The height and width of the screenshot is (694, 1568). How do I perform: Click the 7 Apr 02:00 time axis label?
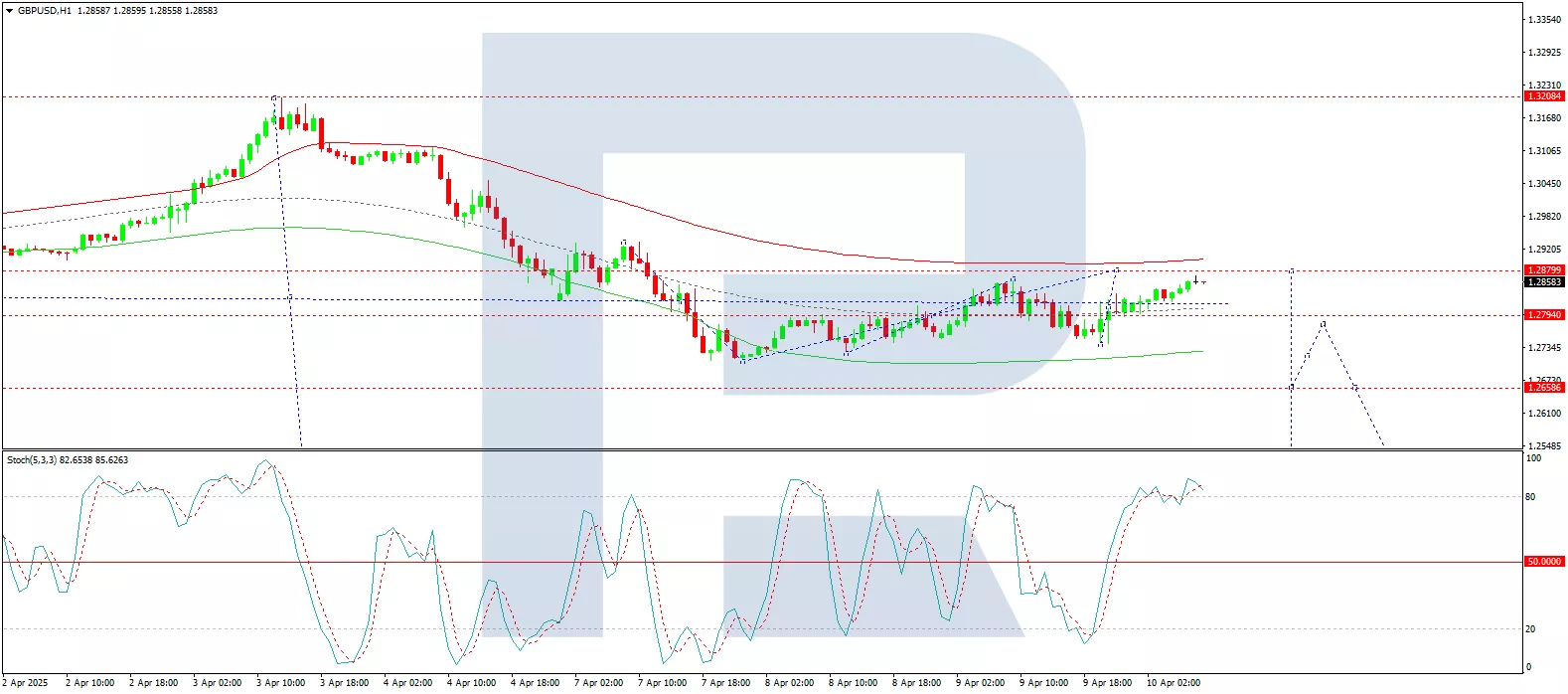(598, 683)
